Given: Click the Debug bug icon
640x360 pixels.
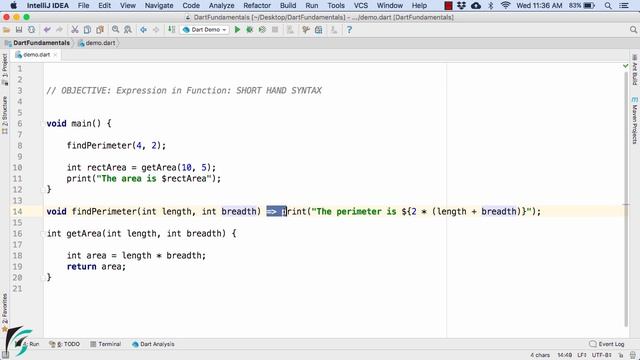Looking at the screenshot, I should coord(249,30).
